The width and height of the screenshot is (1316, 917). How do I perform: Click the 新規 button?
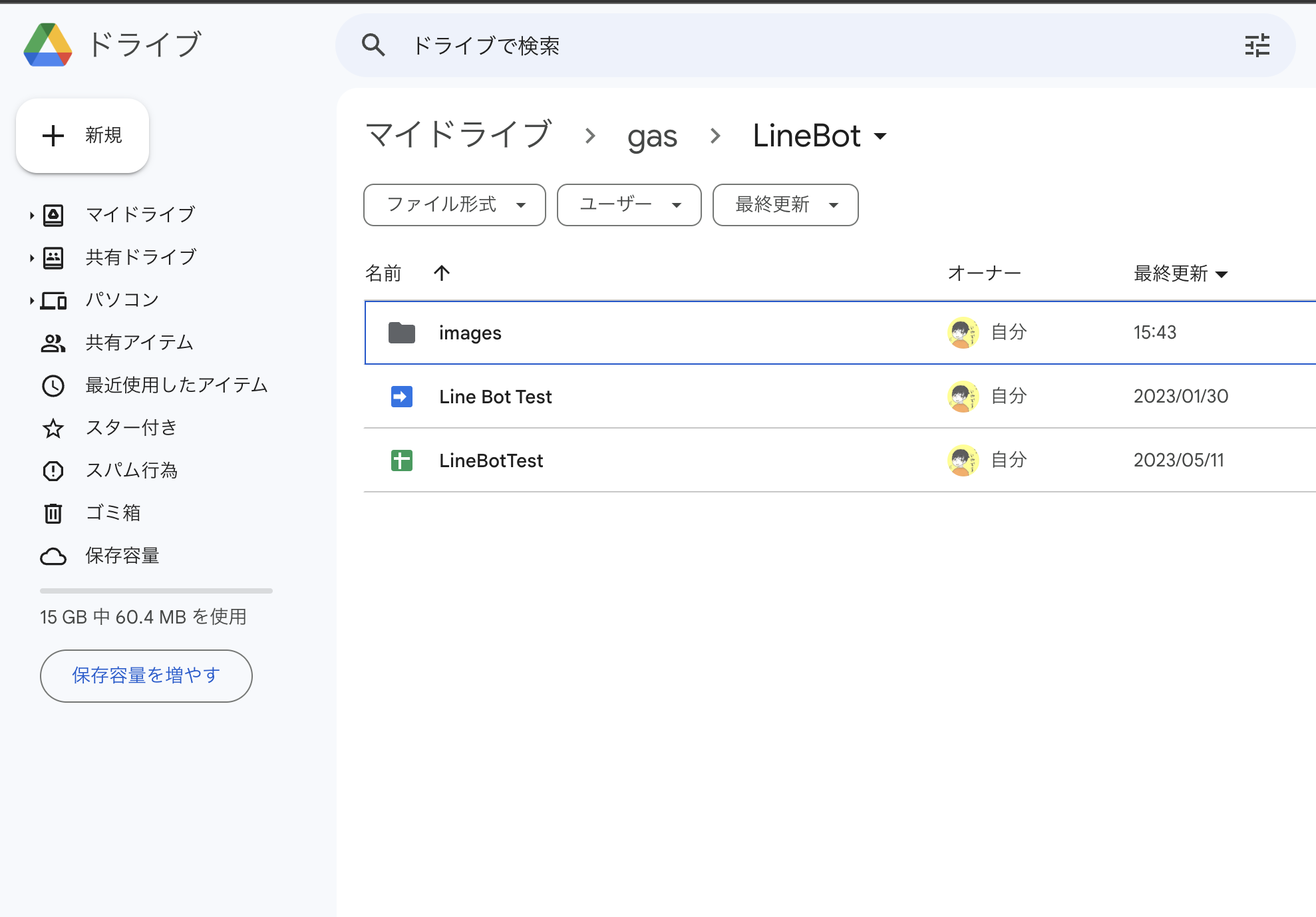click(82, 136)
